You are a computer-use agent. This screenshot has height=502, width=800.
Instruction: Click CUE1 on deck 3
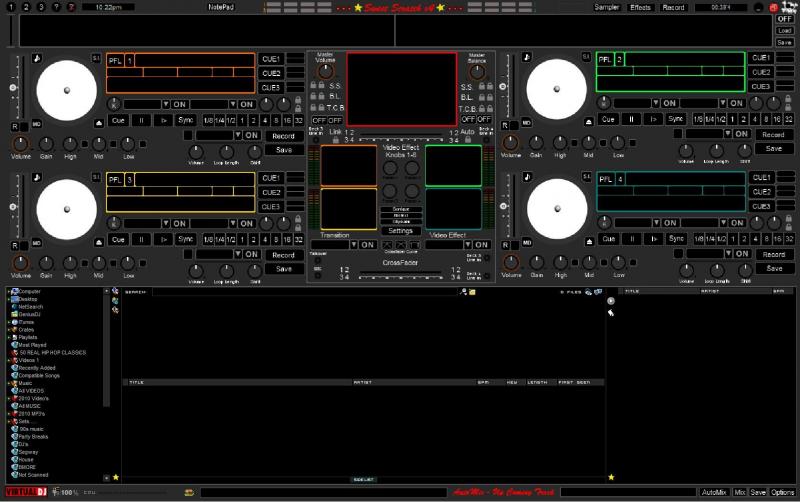(271, 178)
